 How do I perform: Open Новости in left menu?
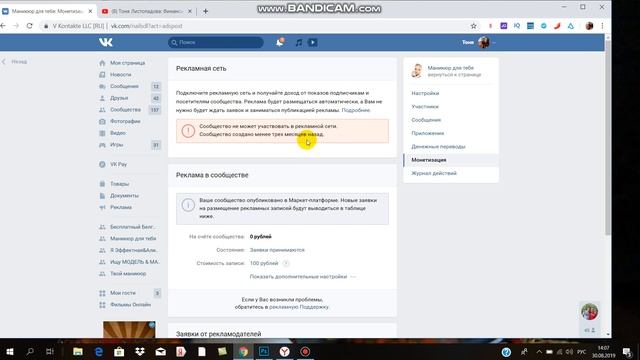click(120, 75)
